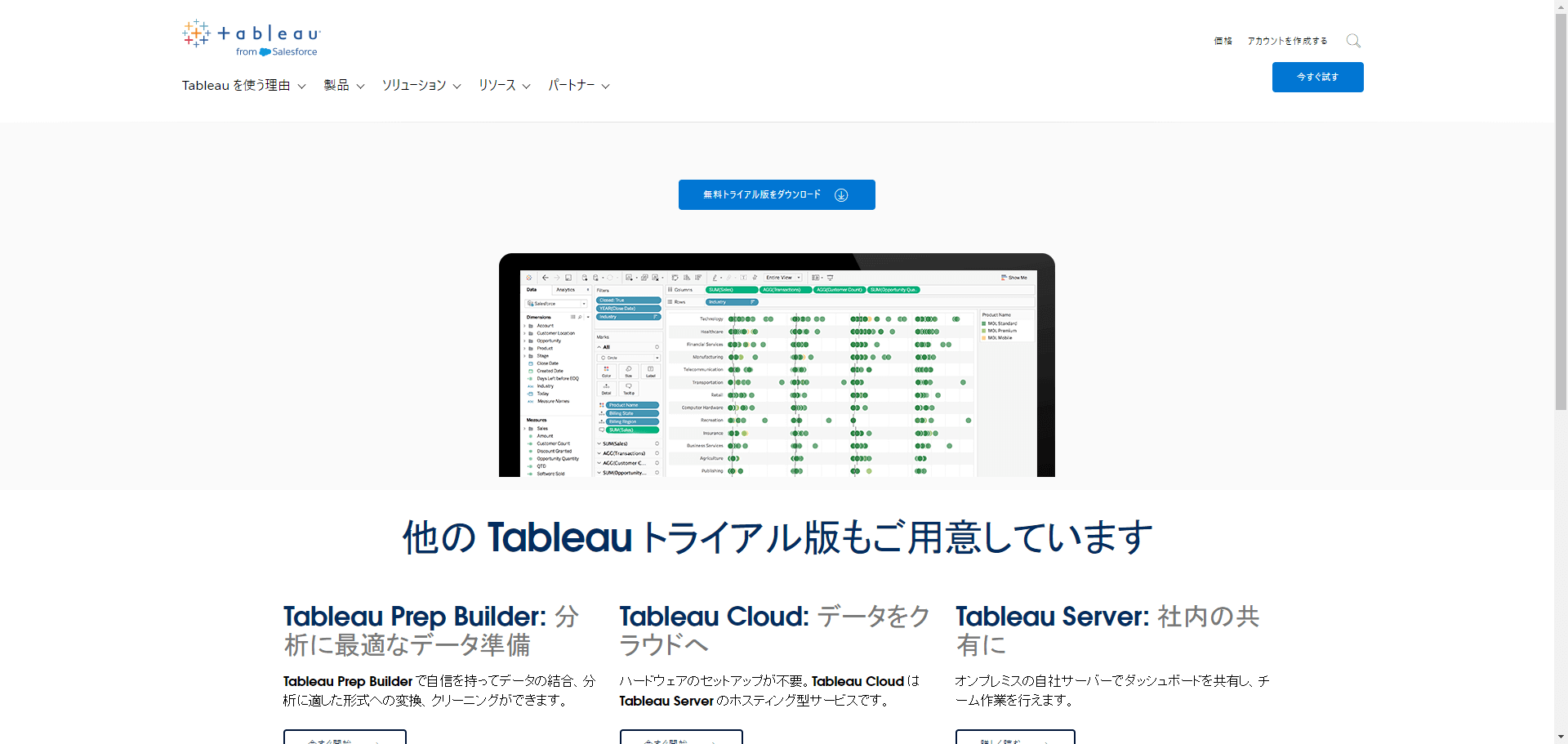Viewport: 1568px width, 744px height.
Task: Click the Tableau Prep Builder heading
Action: click(431, 630)
